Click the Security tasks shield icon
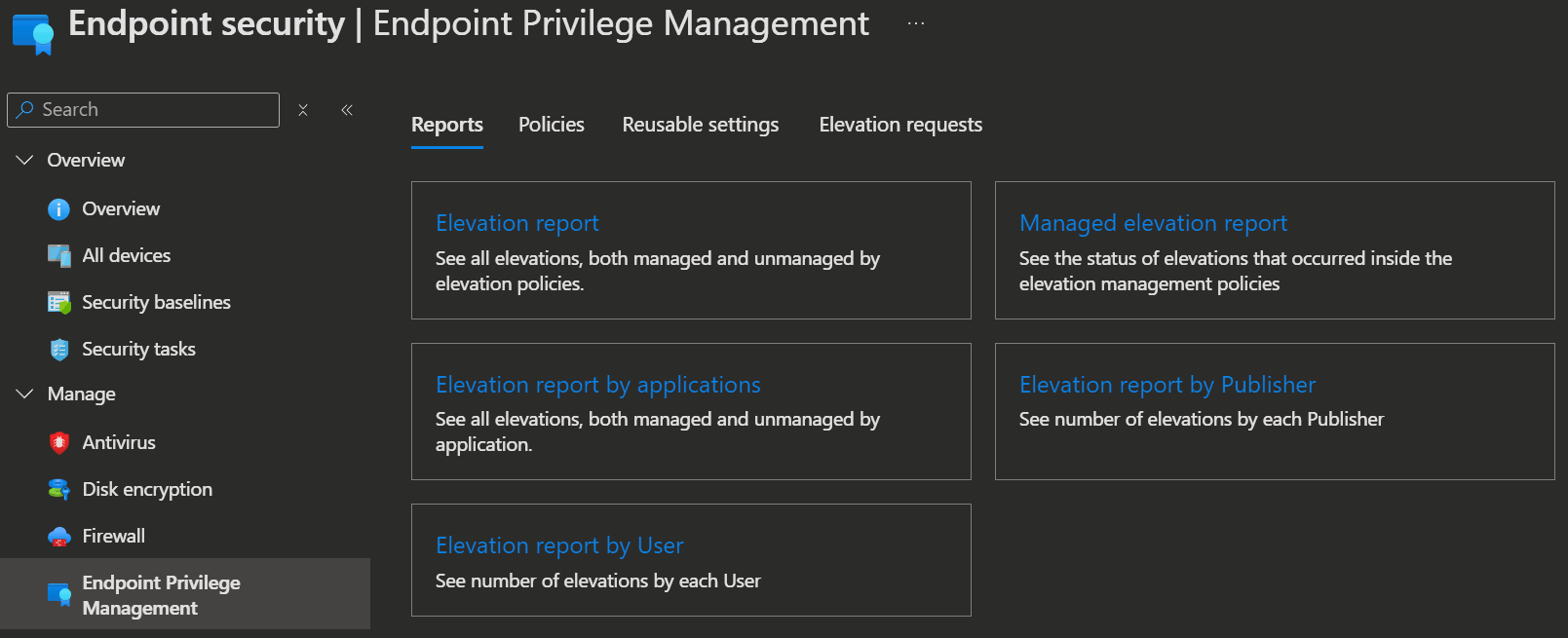 (x=58, y=350)
